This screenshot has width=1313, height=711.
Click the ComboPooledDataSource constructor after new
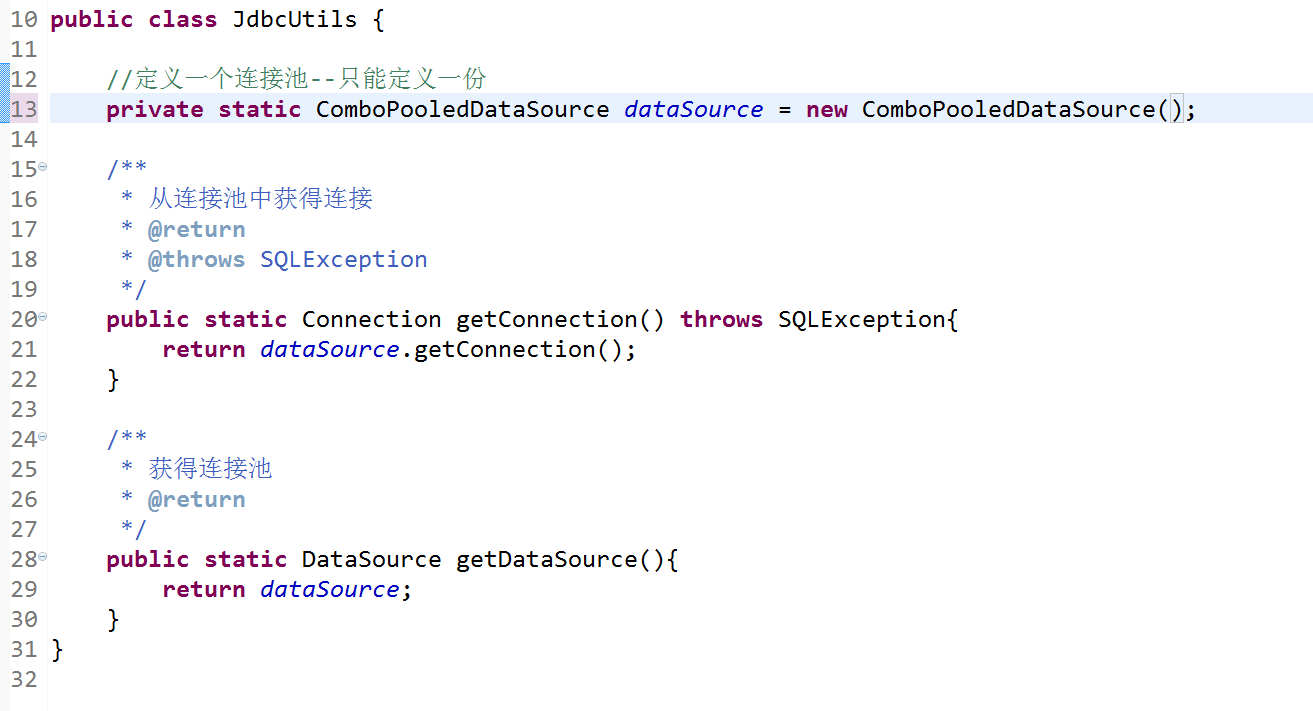[x=1009, y=109]
